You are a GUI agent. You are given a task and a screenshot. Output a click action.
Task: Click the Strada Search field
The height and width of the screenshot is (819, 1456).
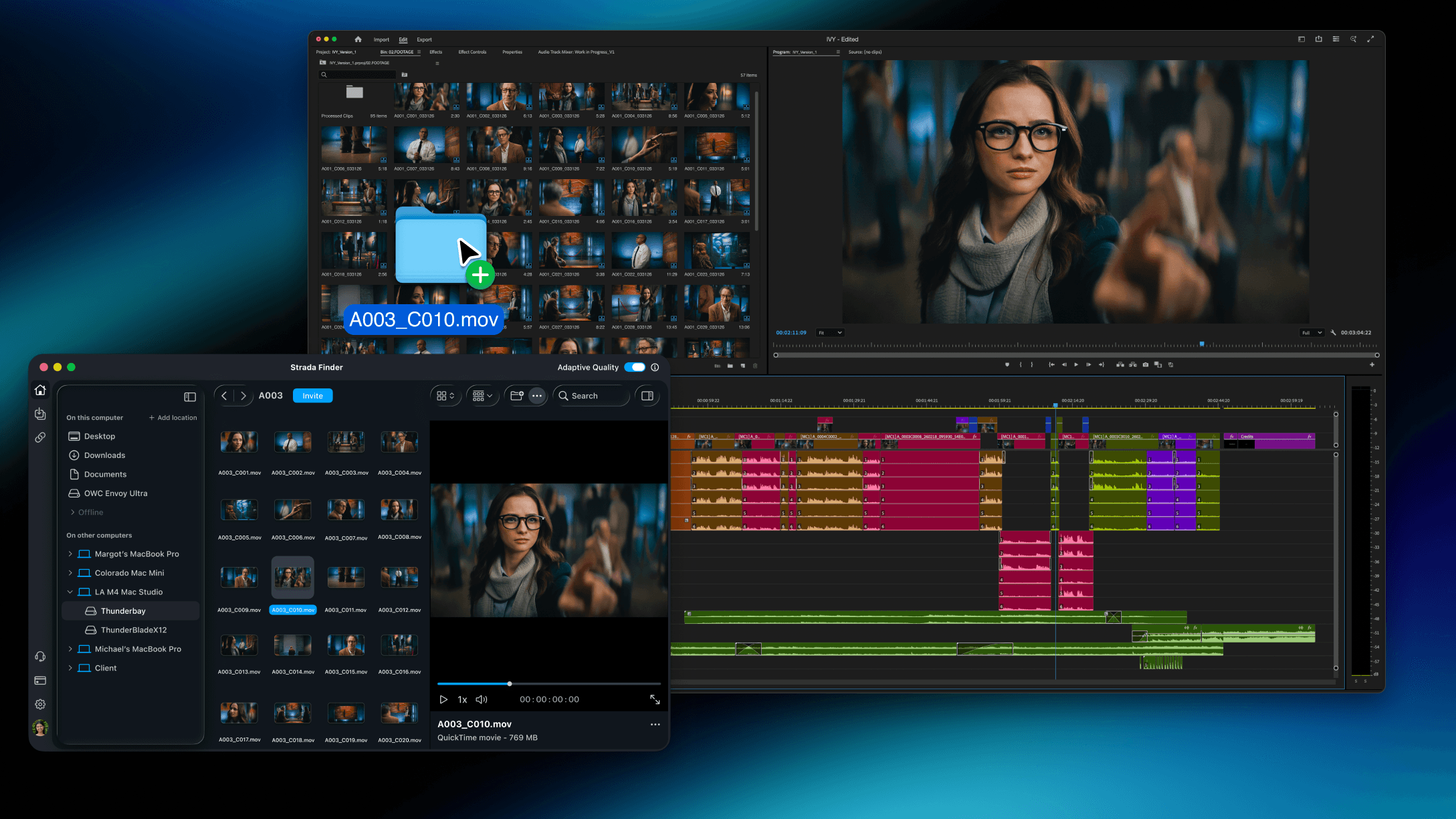point(591,396)
